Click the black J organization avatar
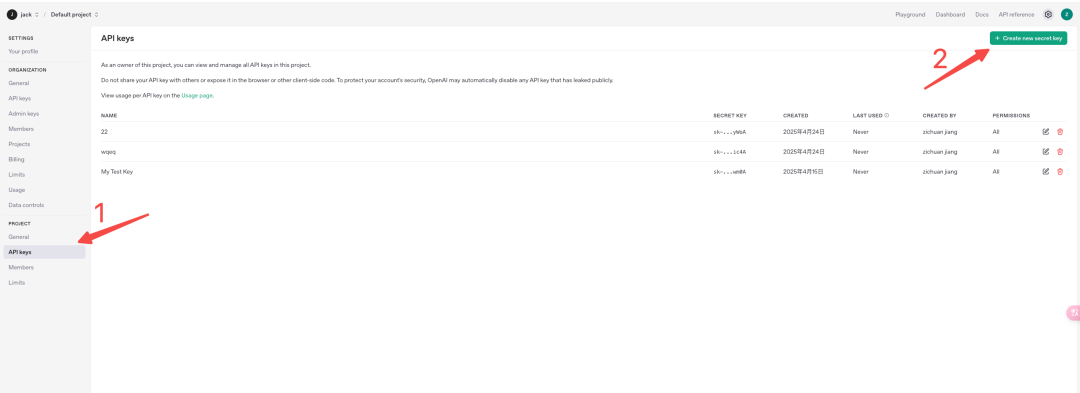 click(x=12, y=14)
